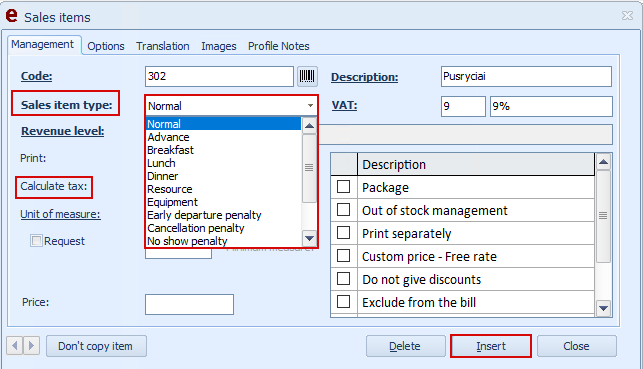The height and width of the screenshot is (369, 643).
Task: Open the Profile Notes tab
Action: (x=278, y=46)
